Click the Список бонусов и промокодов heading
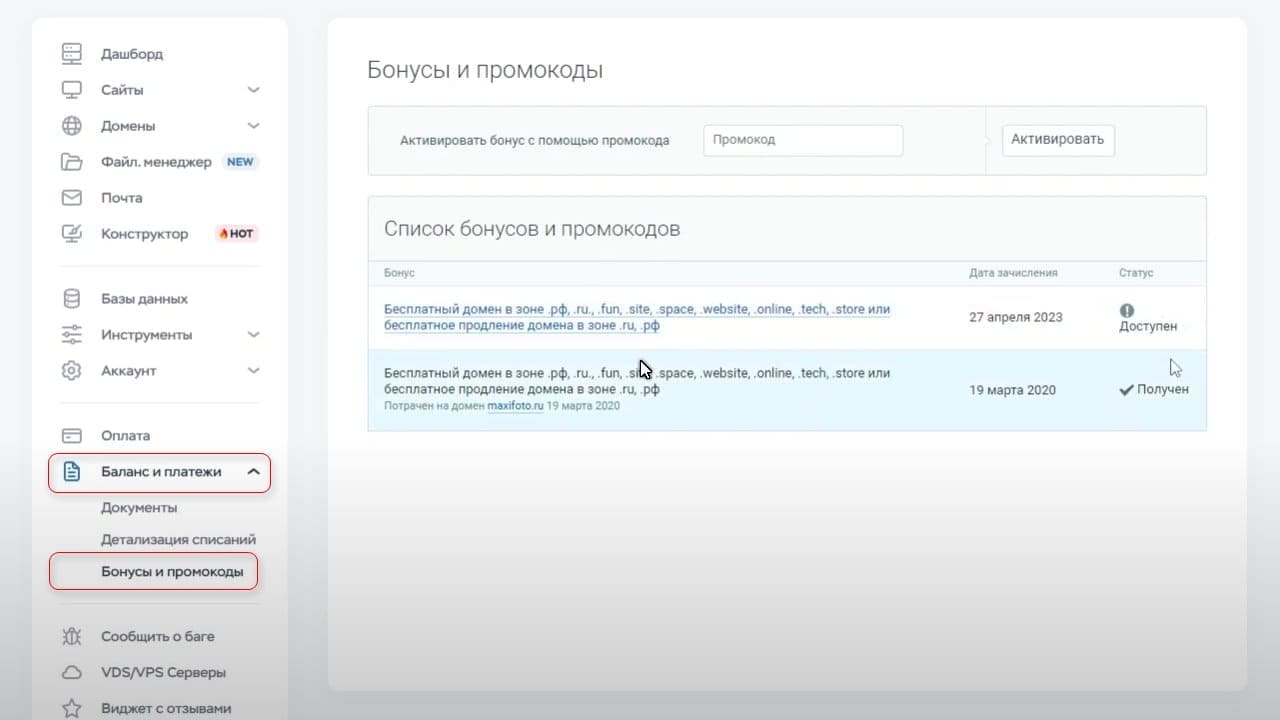The width and height of the screenshot is (1280, 720). 532,229
